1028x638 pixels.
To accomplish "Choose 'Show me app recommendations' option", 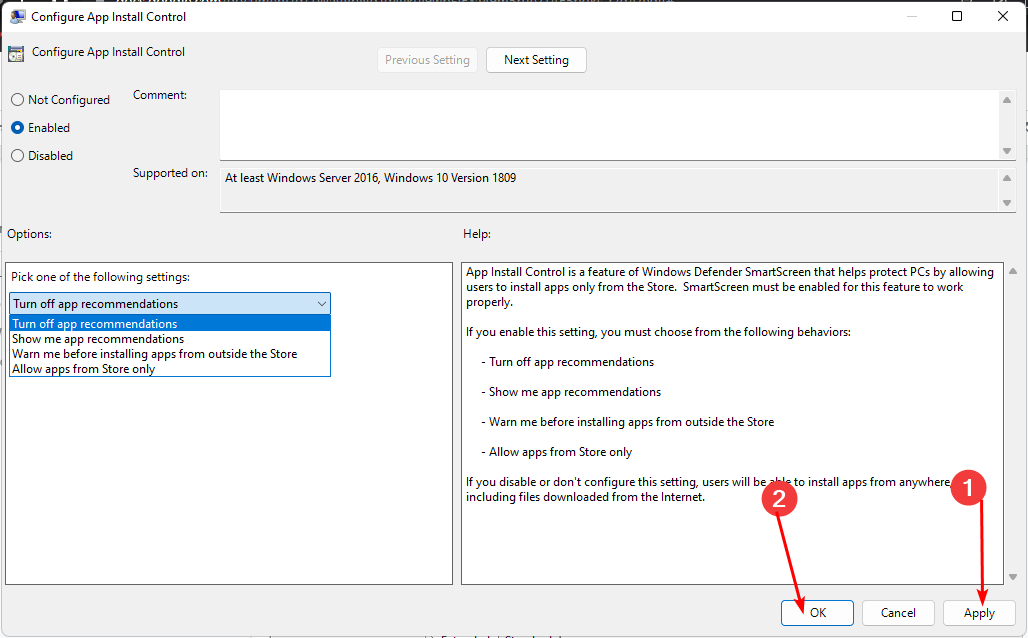I will click(98, 339).
